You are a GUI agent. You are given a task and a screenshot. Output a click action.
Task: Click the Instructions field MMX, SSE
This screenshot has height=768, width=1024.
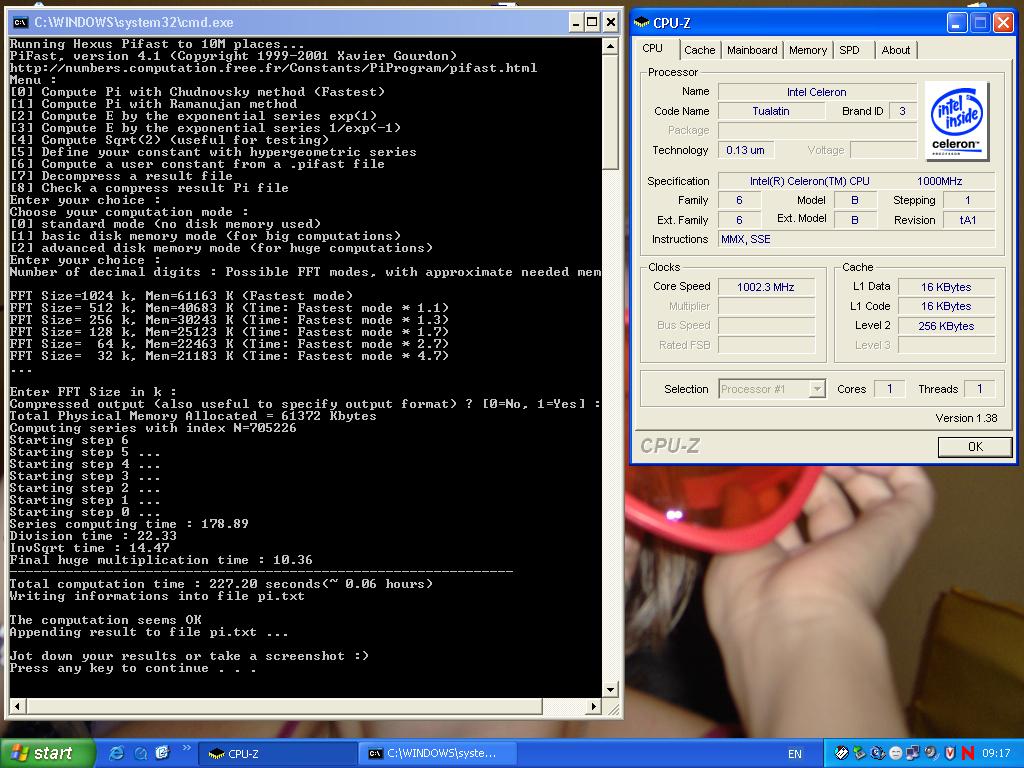[x=856, y=239]
